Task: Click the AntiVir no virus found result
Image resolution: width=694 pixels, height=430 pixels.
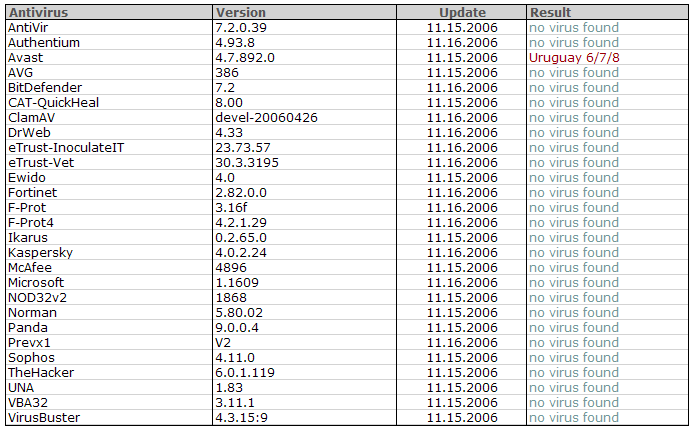Action: 574,27
